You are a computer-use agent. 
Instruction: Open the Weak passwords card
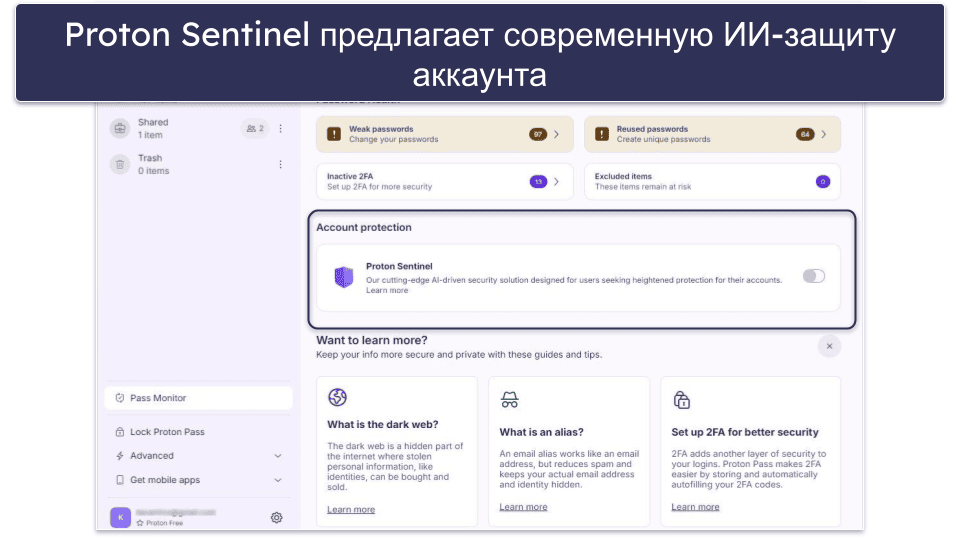point(444,134)
